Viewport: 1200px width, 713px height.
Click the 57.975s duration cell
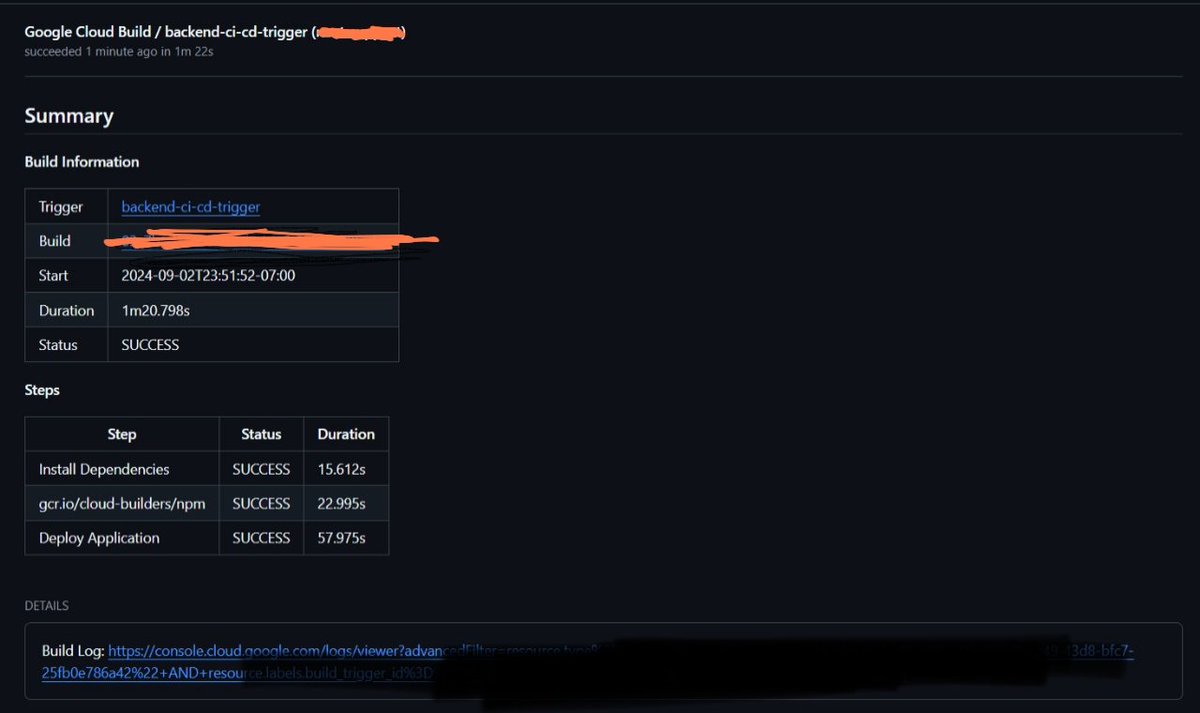pyautogui.click(x=341, y=538)
